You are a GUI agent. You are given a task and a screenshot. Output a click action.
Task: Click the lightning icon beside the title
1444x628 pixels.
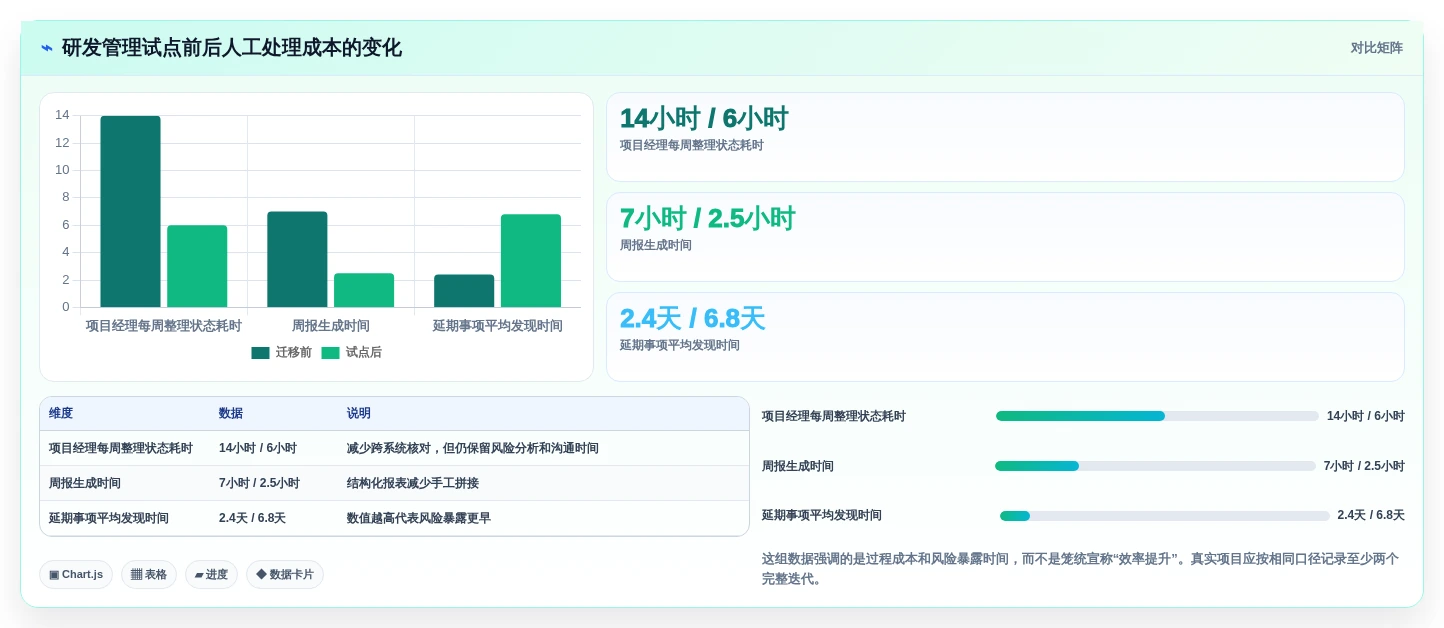click(47, 48)
